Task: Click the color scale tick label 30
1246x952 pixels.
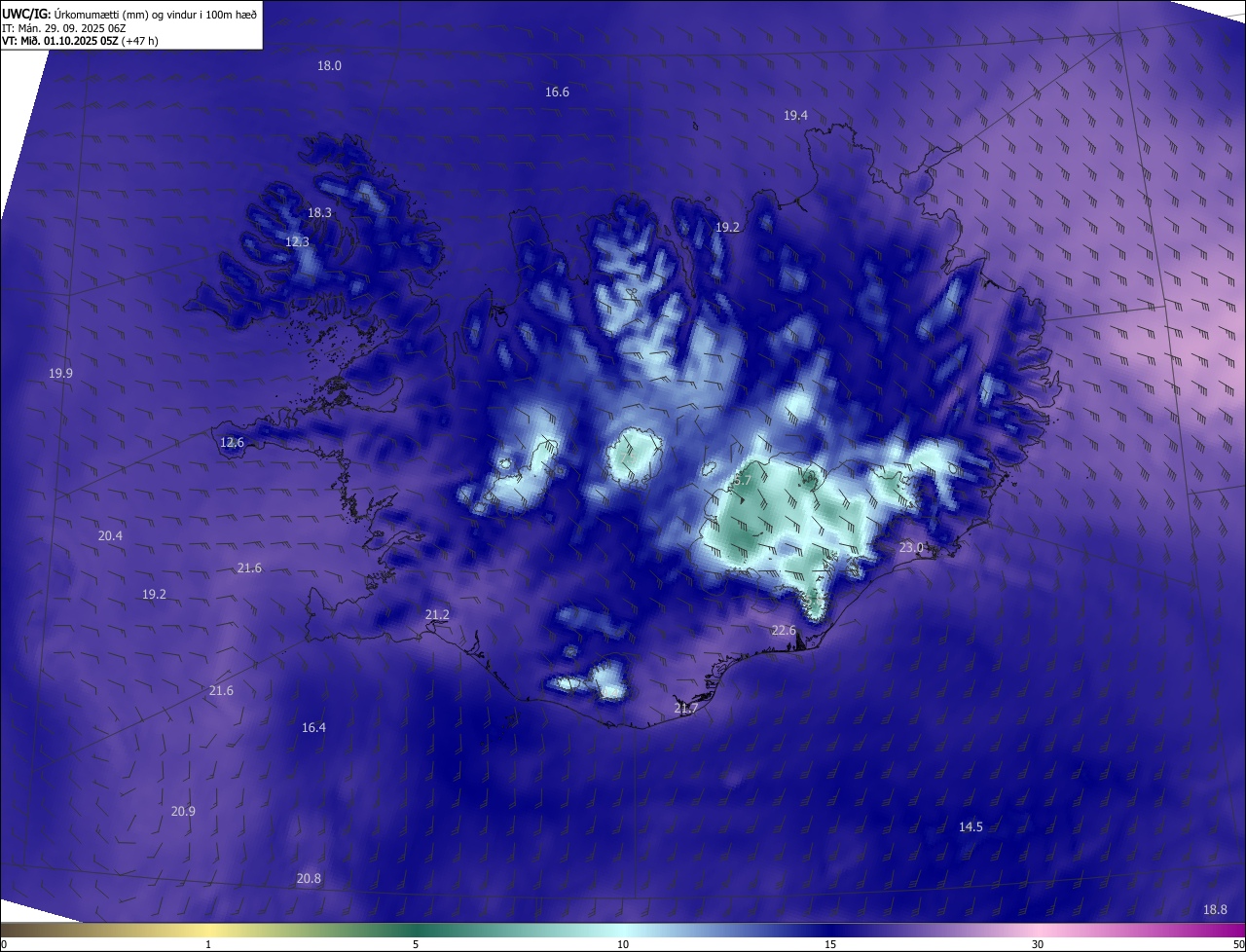Action: point(1038,944)
